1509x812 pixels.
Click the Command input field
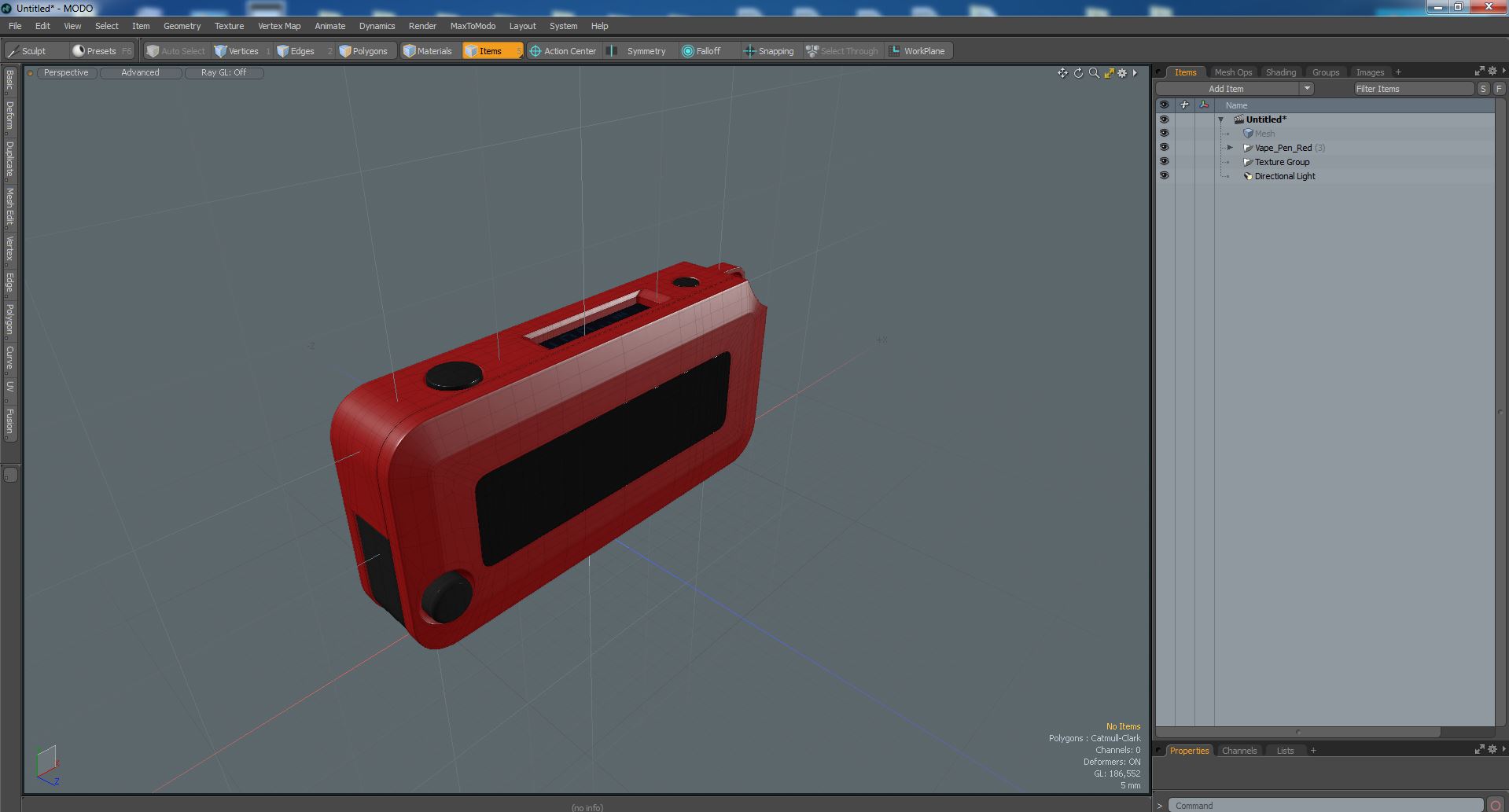click(x=1326, y=805)
